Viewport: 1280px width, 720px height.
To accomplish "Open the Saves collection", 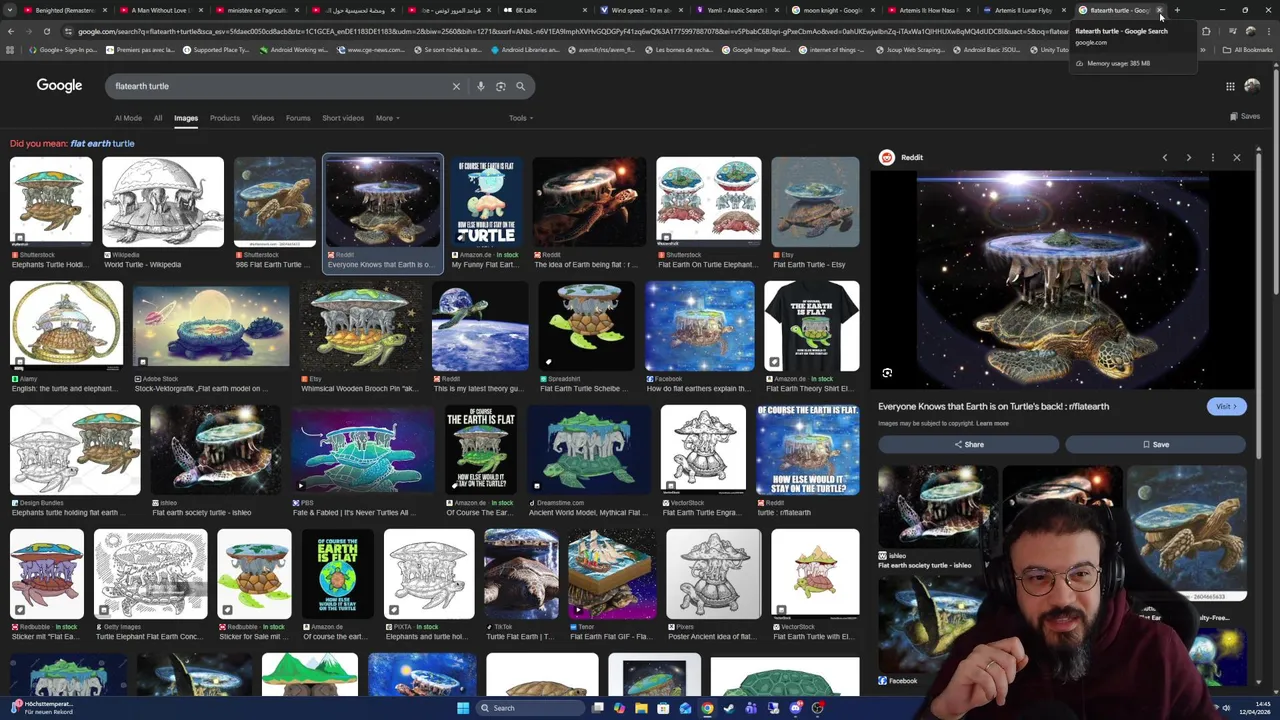I will [x=1245, y=117].
